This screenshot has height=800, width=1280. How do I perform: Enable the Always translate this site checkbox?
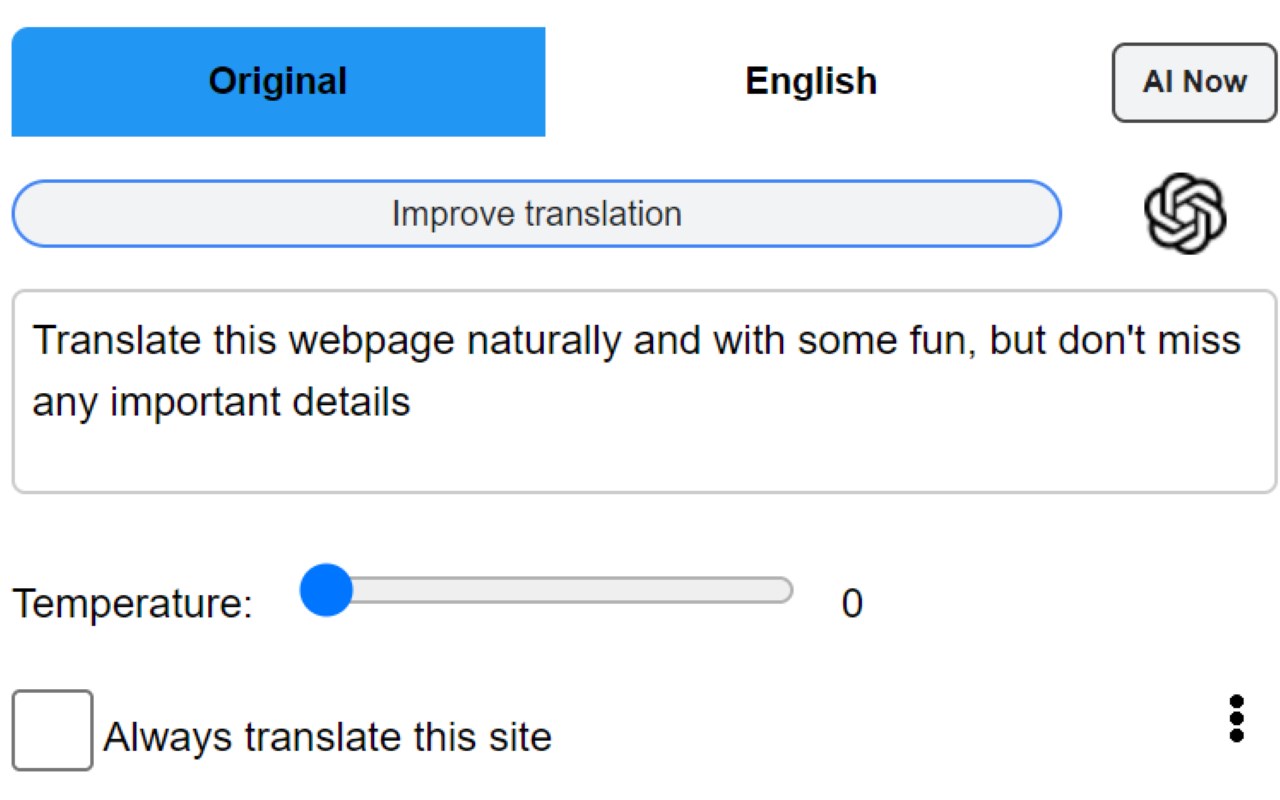[52, 731]
